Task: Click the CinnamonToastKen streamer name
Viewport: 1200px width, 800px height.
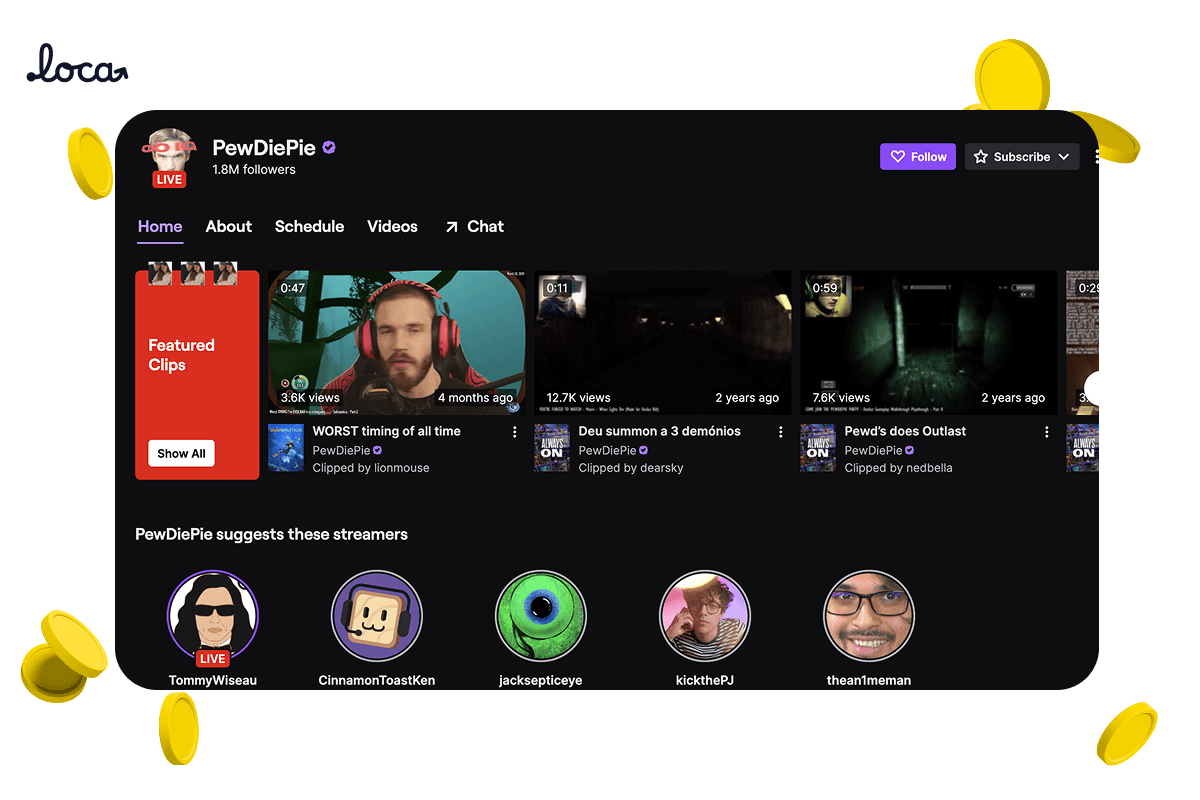Action: pyautogui.click(x=376, y=680)
